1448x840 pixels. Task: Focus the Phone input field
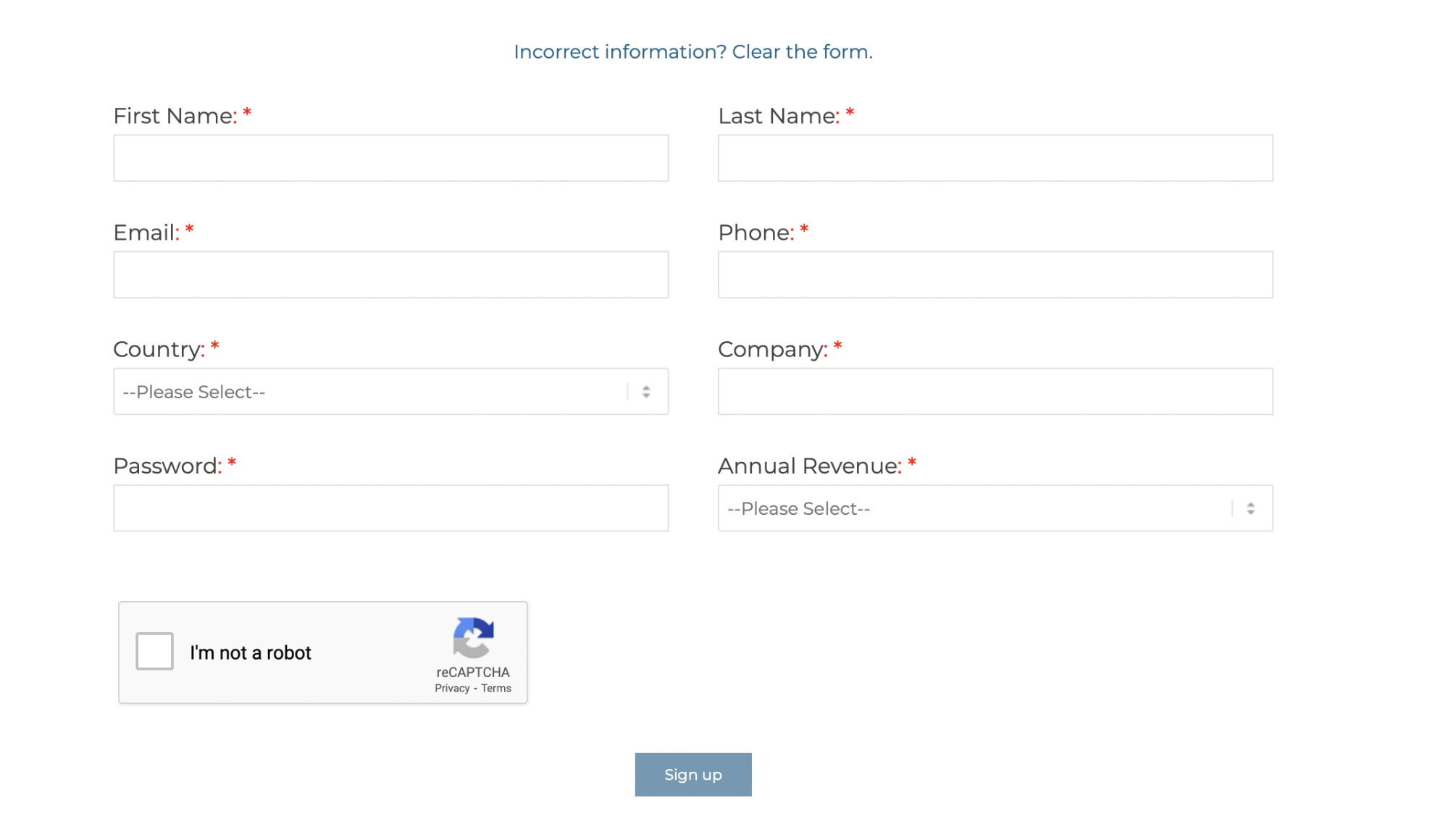995,274
